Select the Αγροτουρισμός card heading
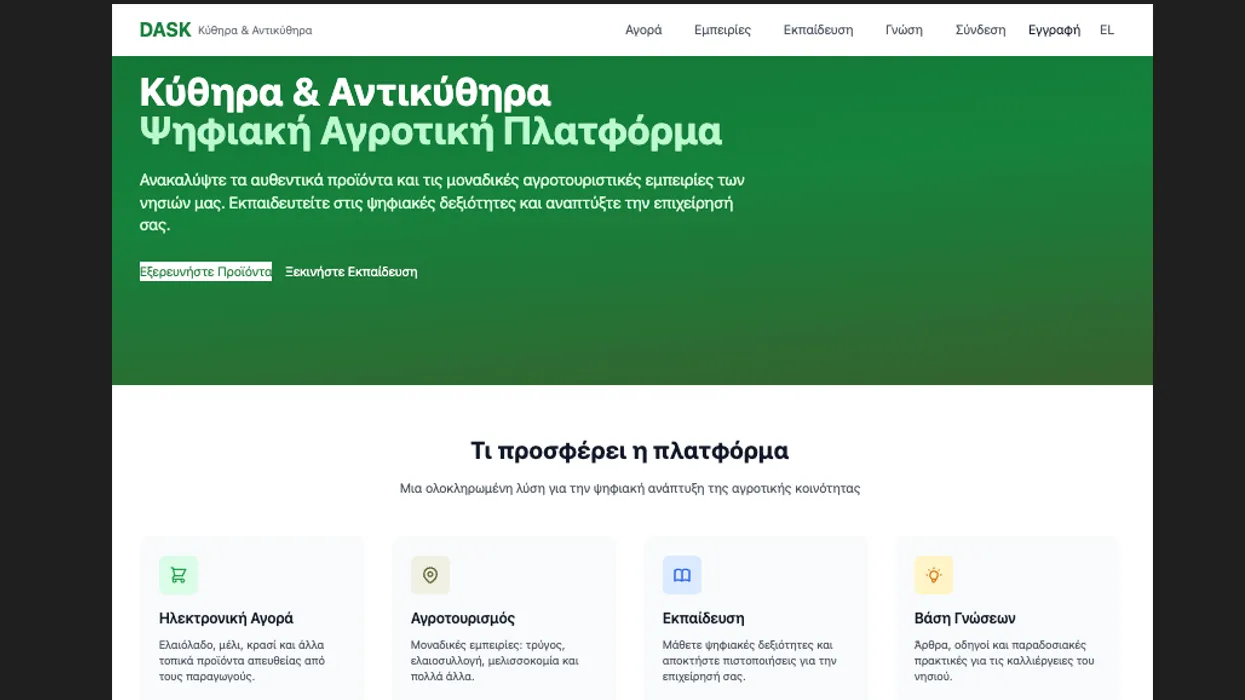 tap(462, 618)
